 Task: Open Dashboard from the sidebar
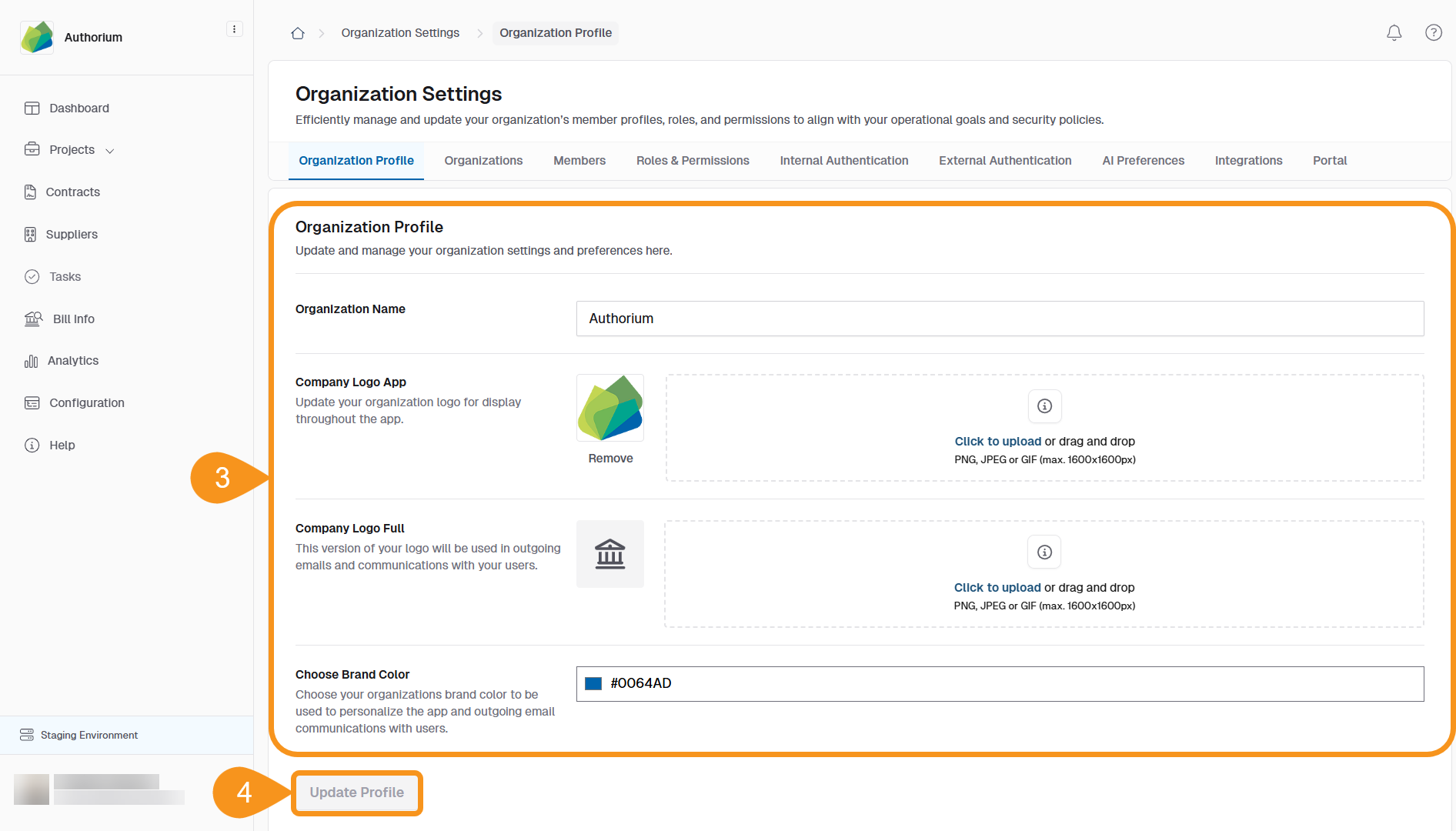(x=78, y=108)
